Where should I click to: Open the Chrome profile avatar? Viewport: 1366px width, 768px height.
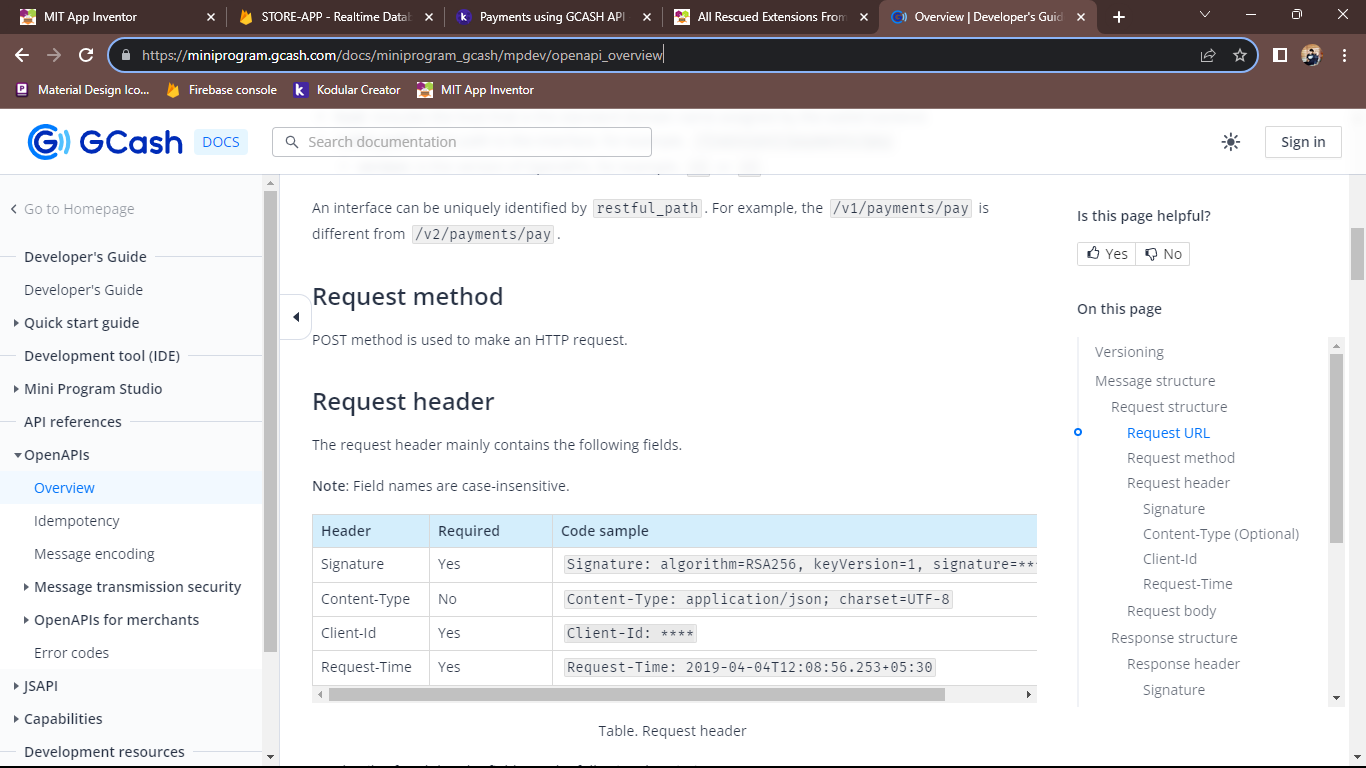pyautogui.click(x=1311, y=55)
